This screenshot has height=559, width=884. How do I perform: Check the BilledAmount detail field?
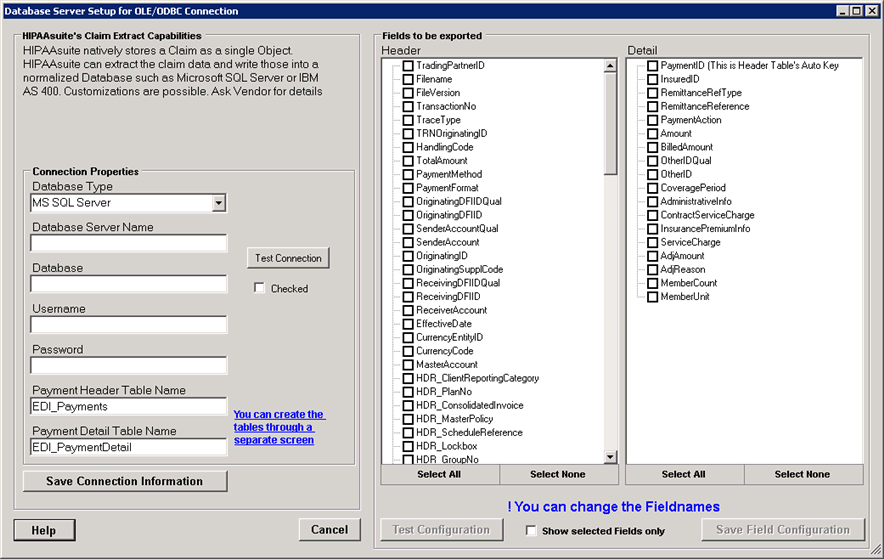pyautogui.click(x=652, y=148)
